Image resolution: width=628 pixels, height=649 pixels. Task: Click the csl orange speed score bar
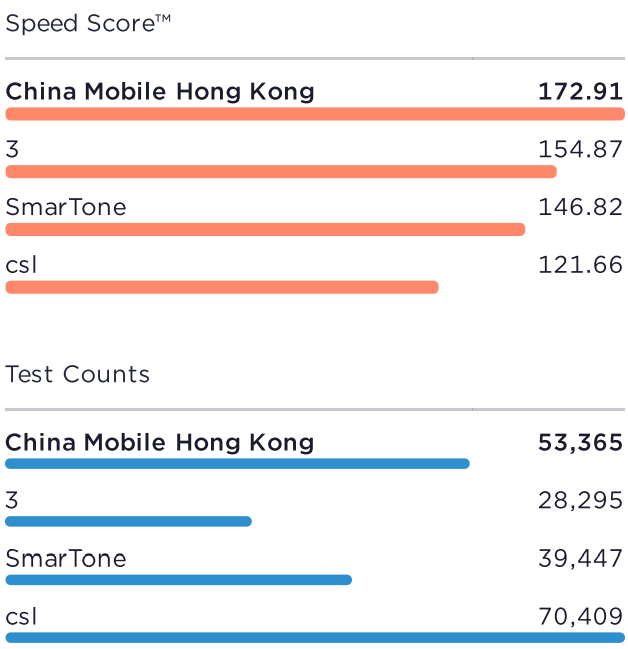(222, 288)
